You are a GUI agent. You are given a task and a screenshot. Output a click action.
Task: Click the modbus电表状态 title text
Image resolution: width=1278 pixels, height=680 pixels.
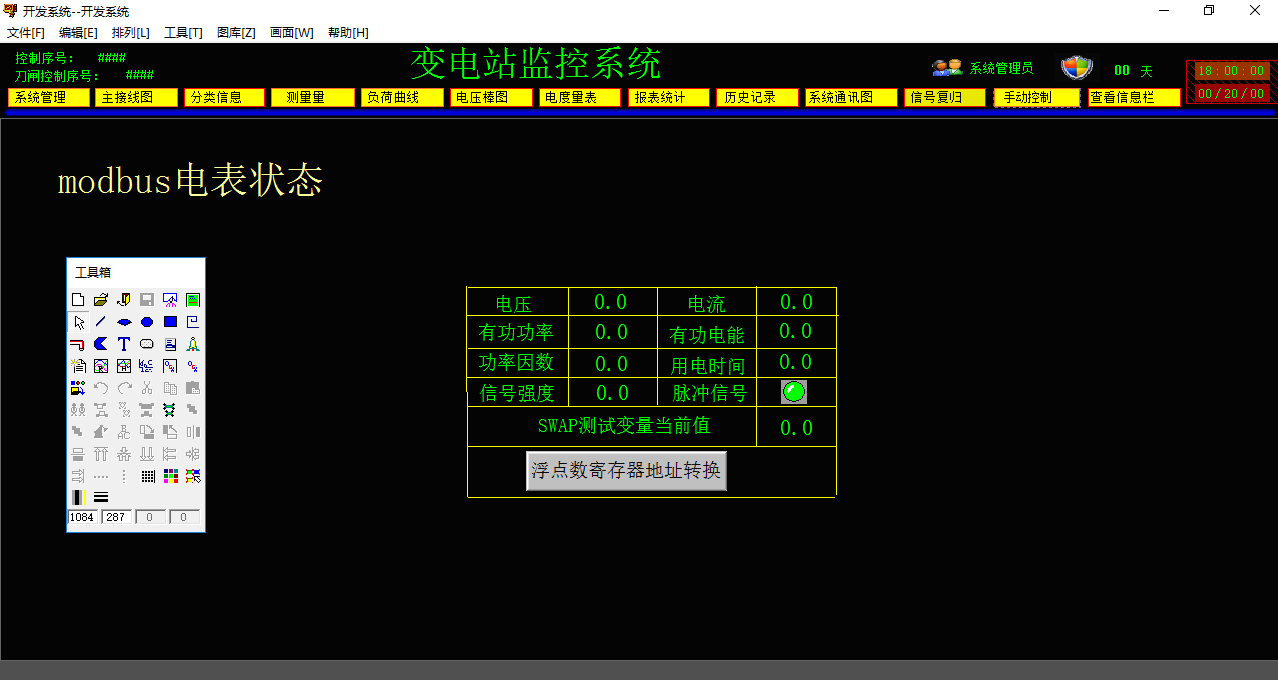(x=190, y=182)
